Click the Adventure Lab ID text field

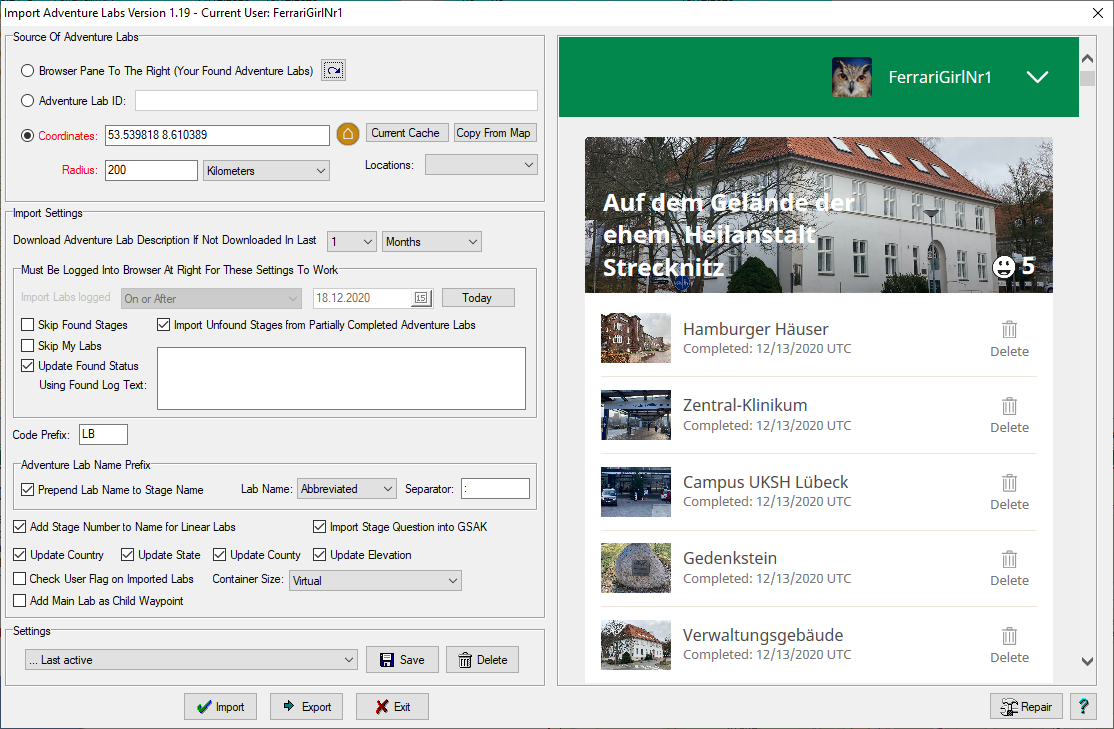click(x=336, y=100)
